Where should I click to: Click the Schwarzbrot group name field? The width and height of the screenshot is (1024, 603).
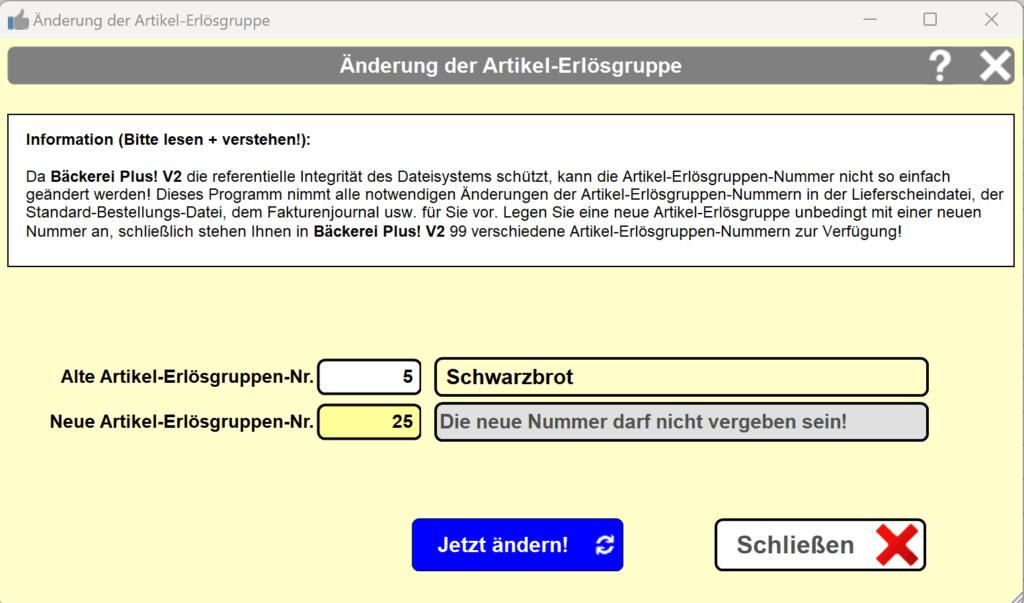pyautogui.click(x=681, y=377)
